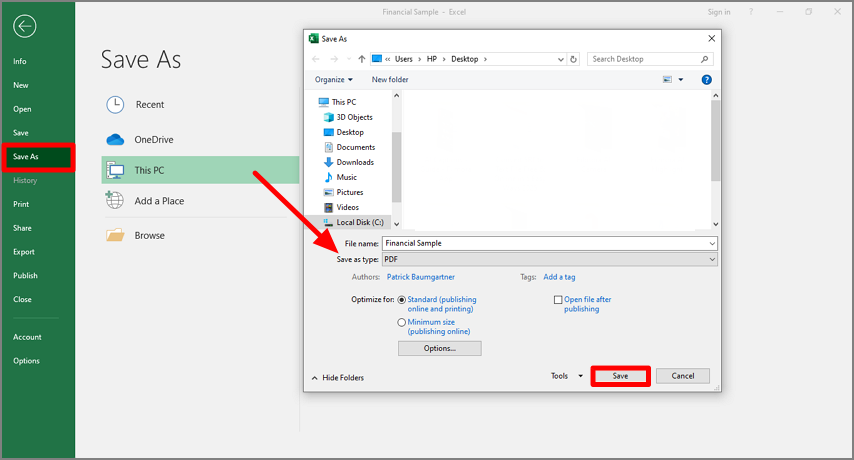Click the New folder button
Viewport: 854px width, 460px height.
pos(390,79)
